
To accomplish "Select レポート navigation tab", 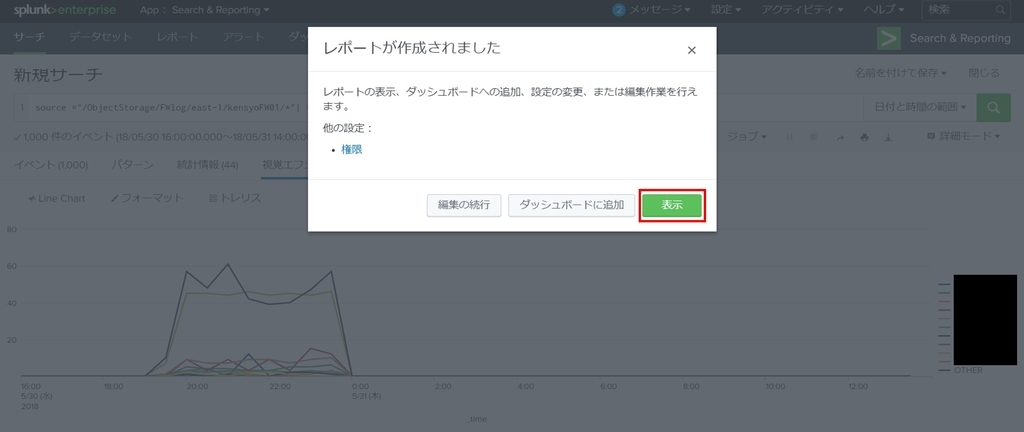I will (x=177, y=37).
